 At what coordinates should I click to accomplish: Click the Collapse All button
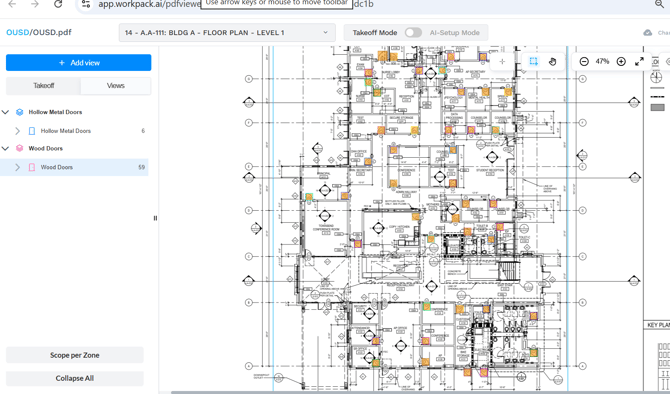[75, 378]
